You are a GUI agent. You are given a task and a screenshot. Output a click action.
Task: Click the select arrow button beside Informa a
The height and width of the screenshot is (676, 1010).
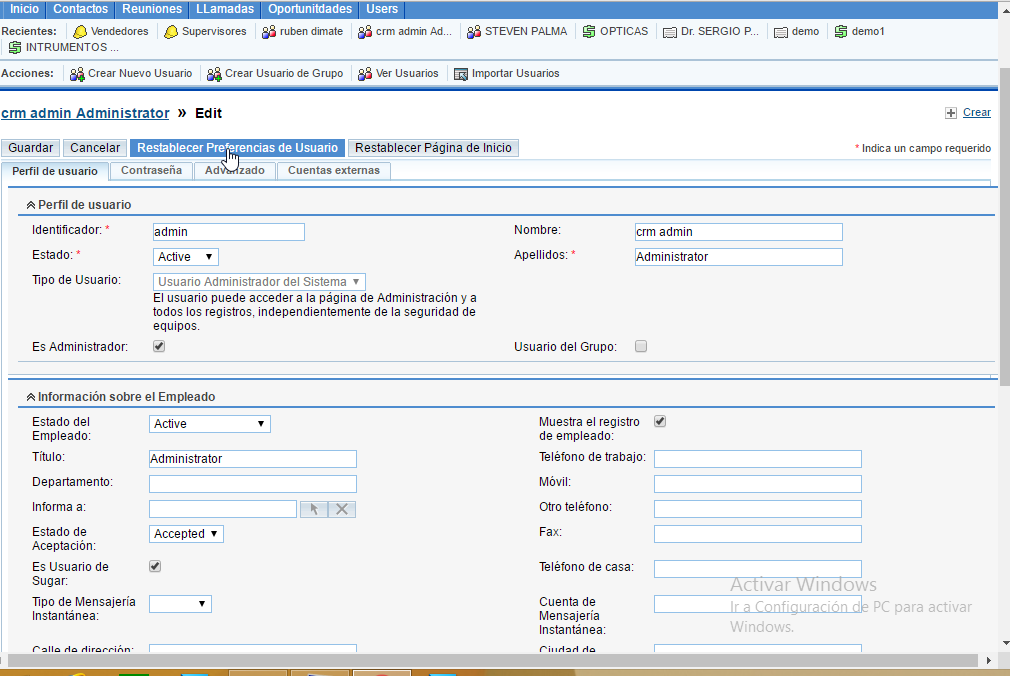313,509
